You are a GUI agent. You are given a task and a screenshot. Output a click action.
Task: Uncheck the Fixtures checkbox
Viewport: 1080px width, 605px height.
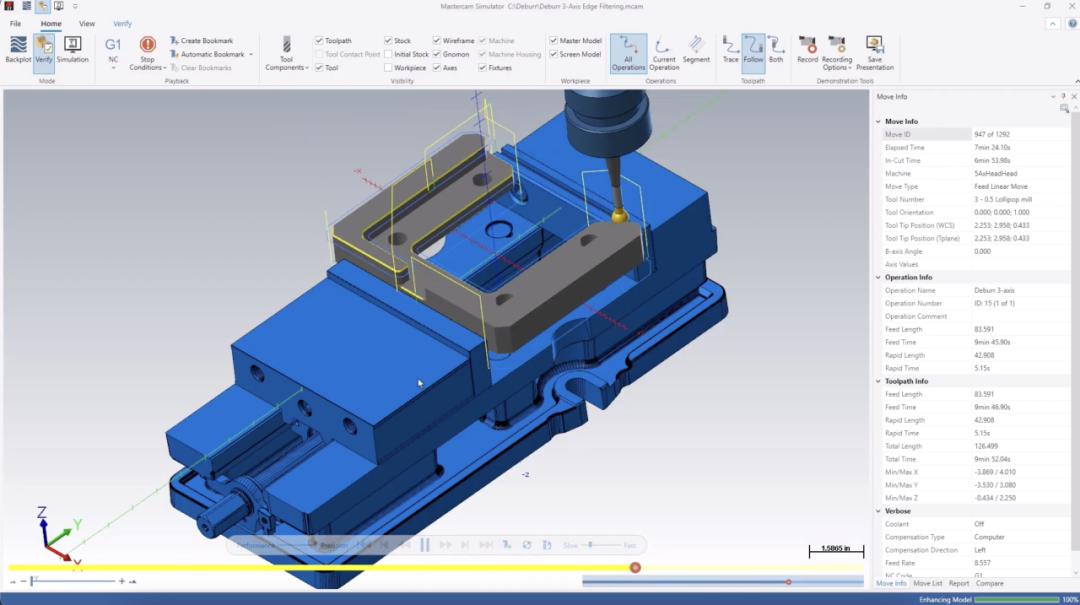pyautogui.click(x=482, y=68)
